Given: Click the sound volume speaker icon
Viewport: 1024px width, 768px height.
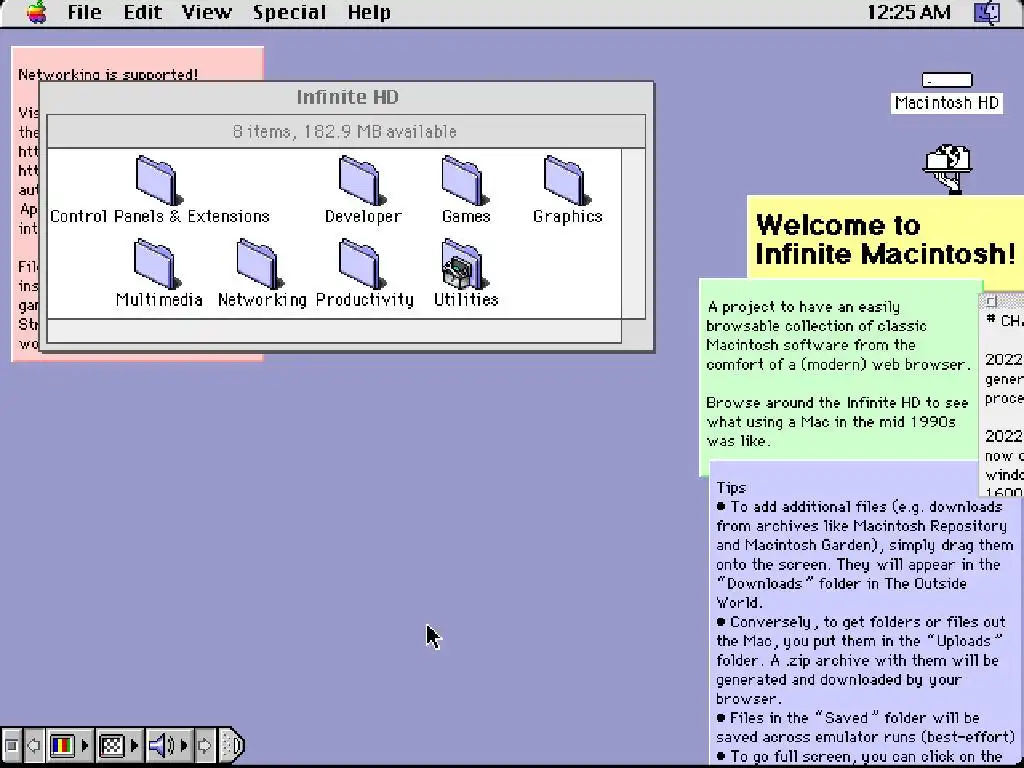Looking at the screenshot, I should click(161, 745).
